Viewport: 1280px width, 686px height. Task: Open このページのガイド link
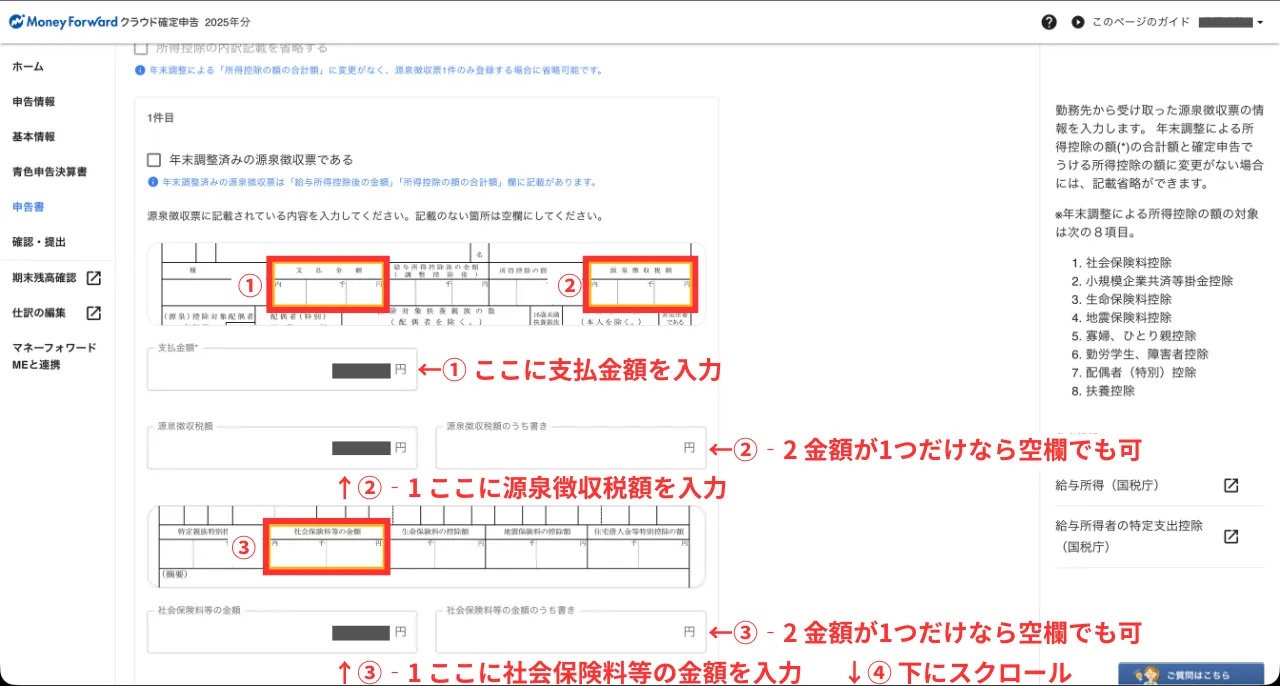point(1140,22)
